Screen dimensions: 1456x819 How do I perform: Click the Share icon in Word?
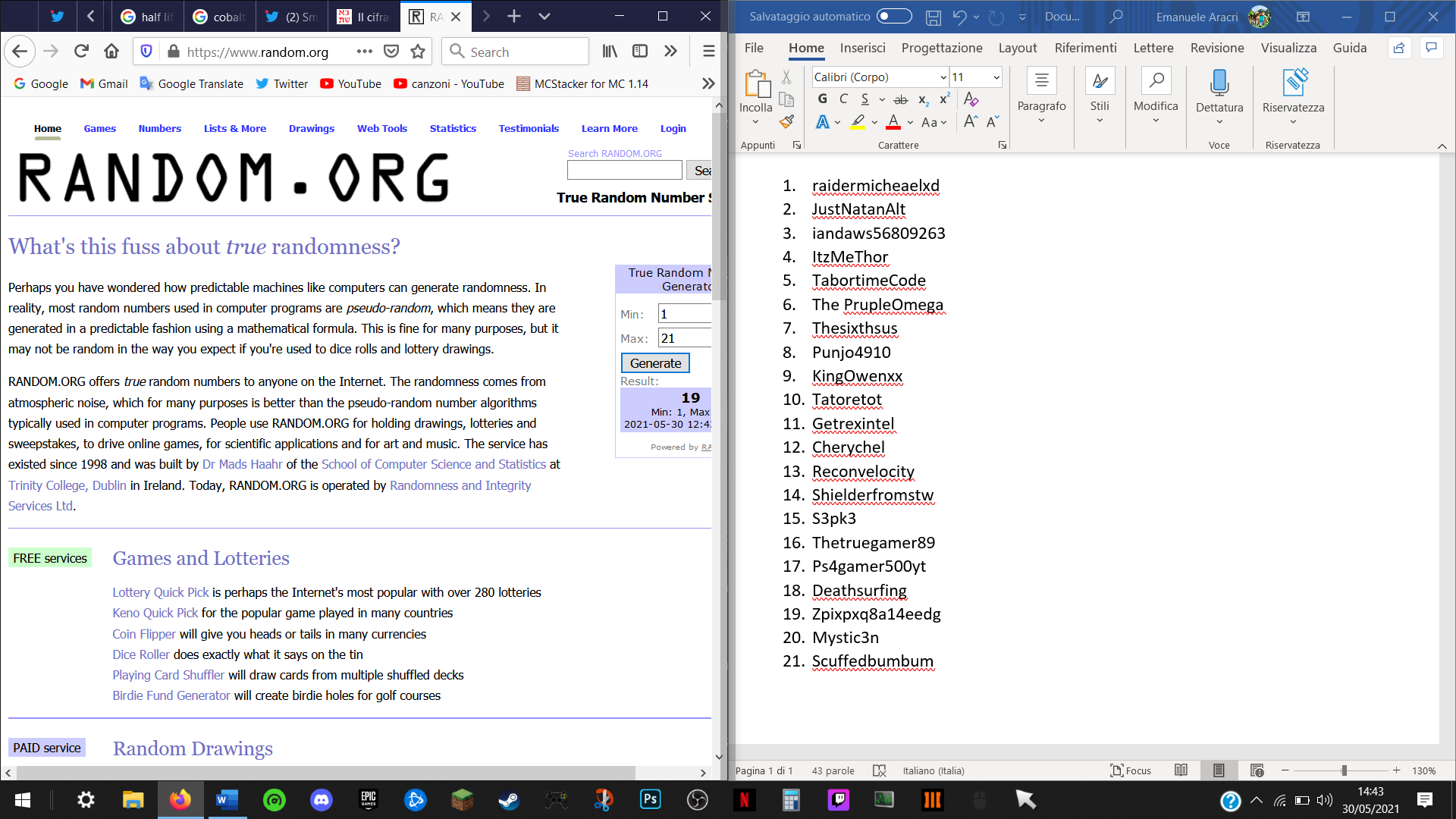pos(1399,48)
